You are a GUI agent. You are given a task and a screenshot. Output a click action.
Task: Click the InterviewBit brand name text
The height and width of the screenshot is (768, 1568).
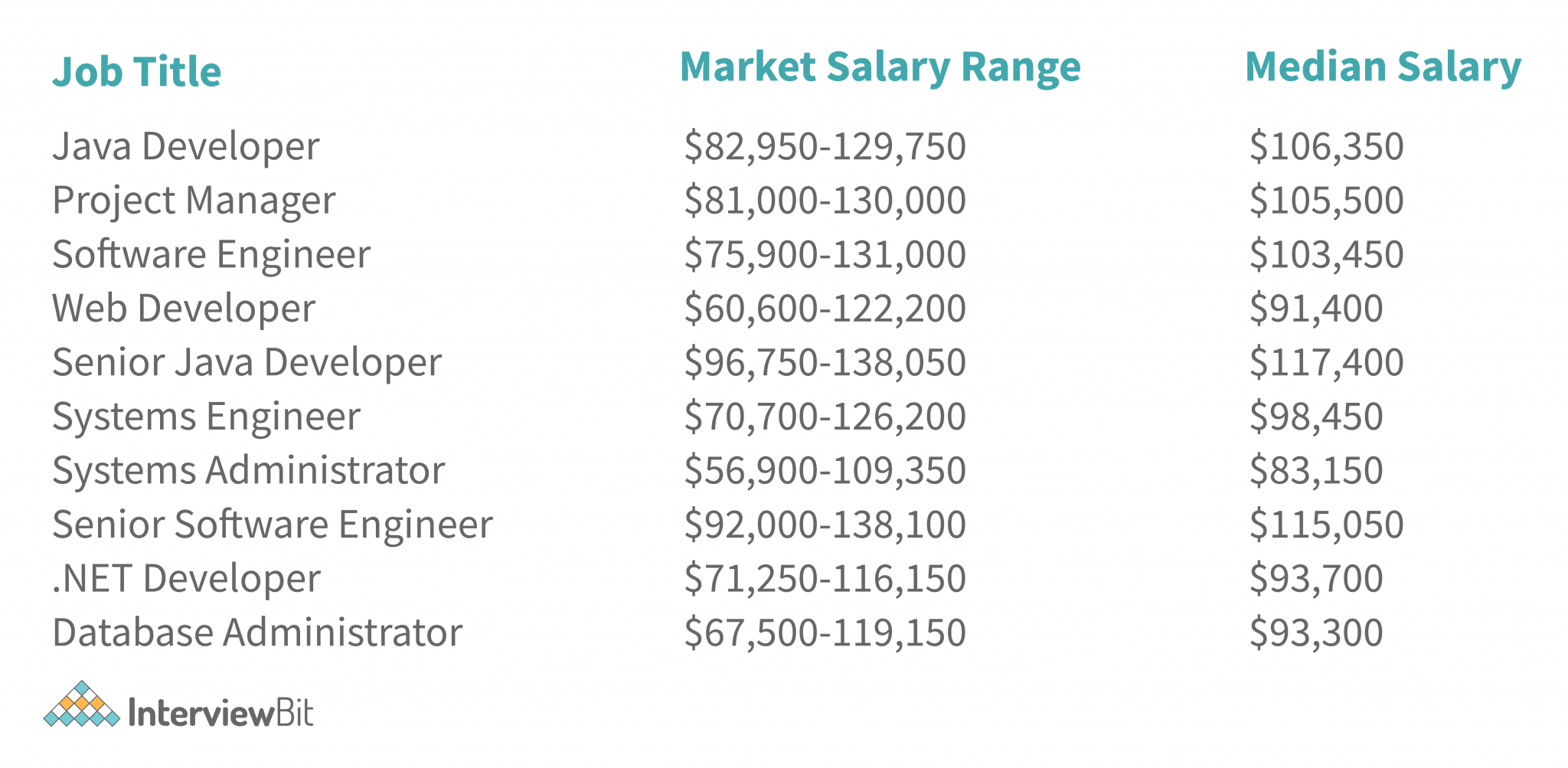click(221, 714)
